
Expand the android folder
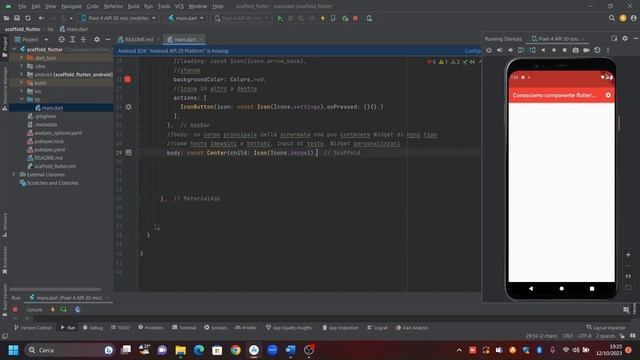(22, 75)
